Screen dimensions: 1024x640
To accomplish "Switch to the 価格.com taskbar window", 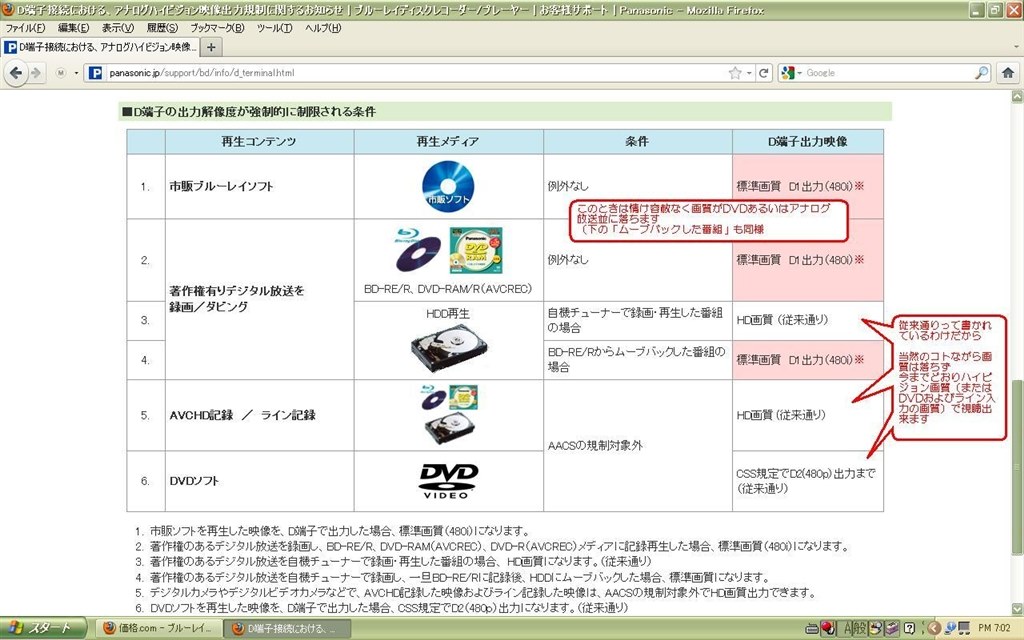I will coord(159,628).
